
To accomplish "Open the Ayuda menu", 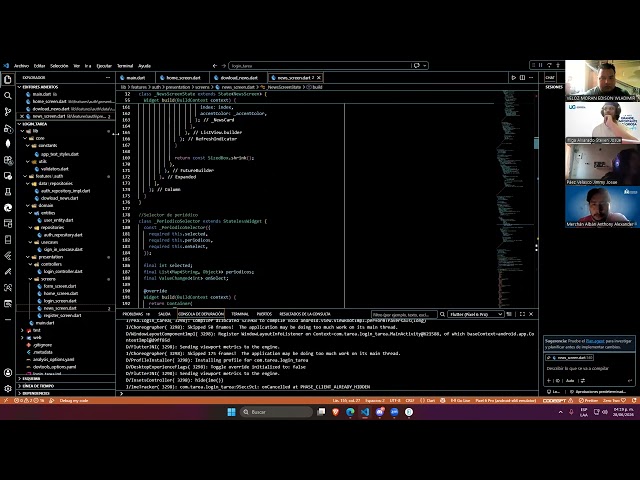I will point(144,66).
